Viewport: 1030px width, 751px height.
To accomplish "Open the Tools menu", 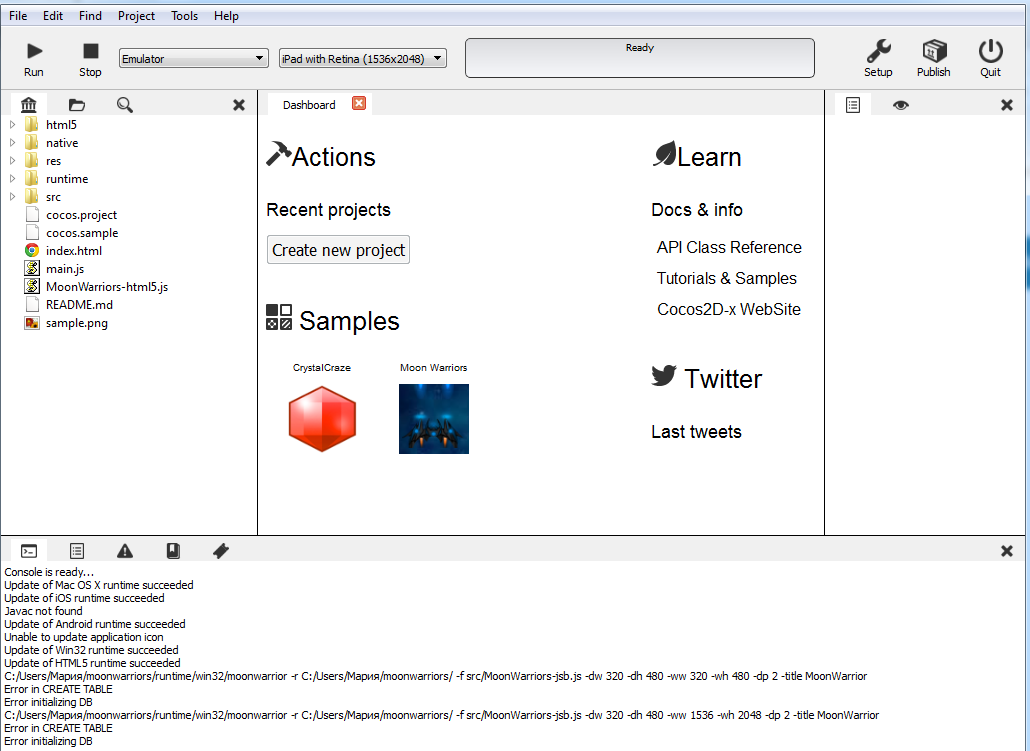I will 184,16.
